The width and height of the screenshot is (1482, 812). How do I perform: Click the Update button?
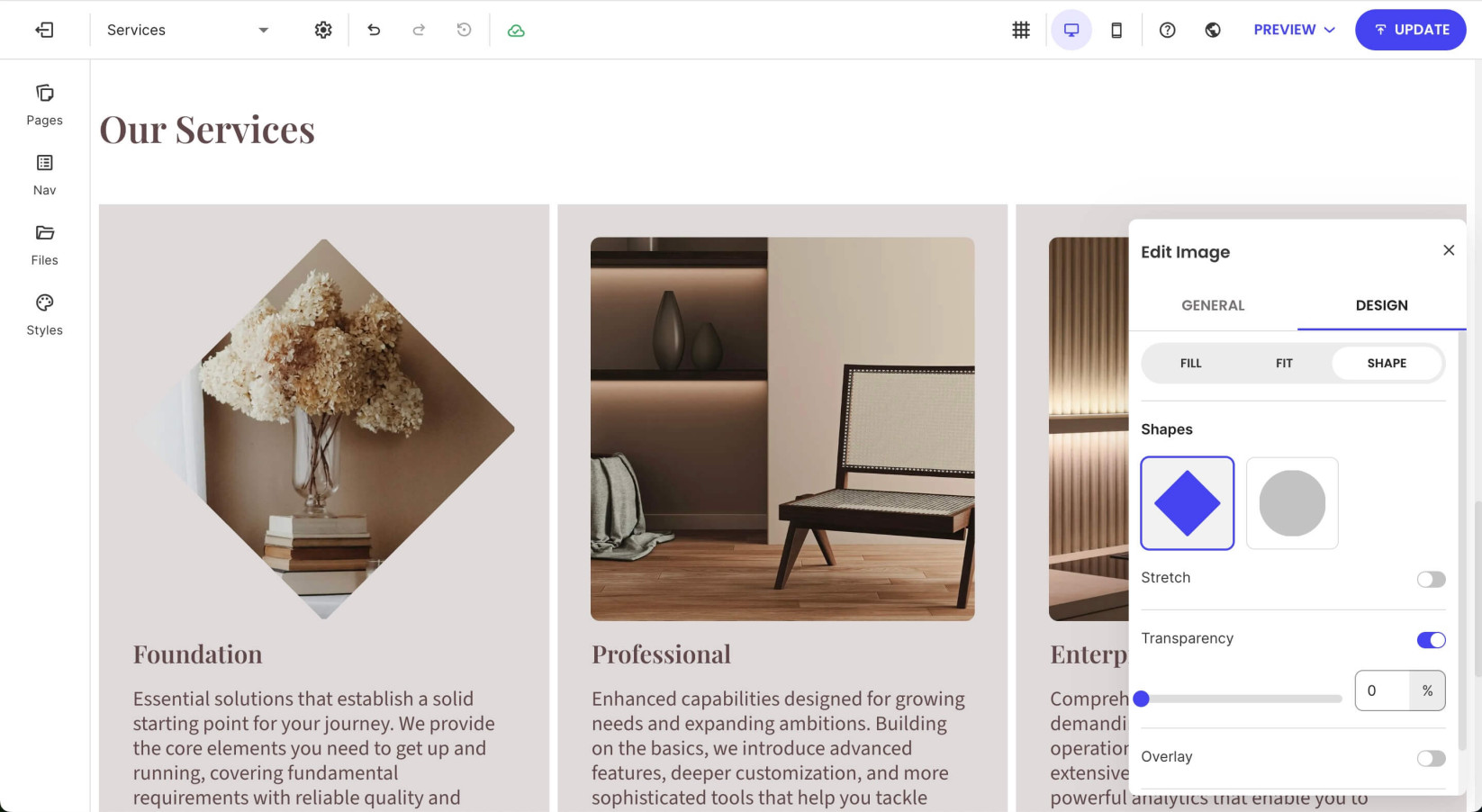coord(1411,30)
